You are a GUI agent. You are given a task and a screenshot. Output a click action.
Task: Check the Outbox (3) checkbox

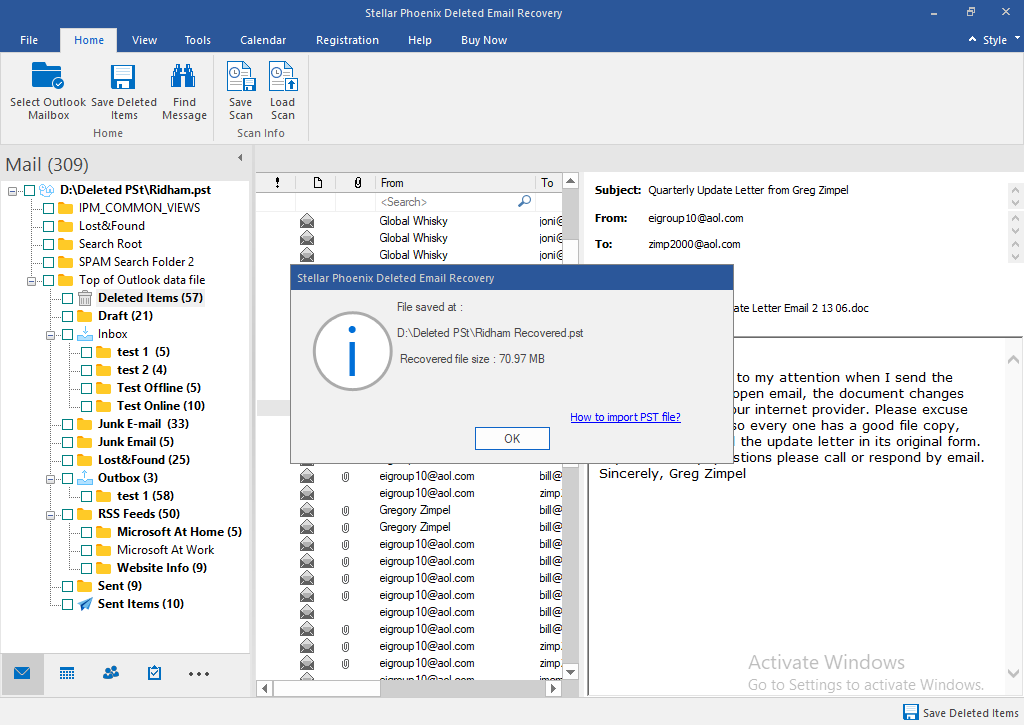click(x=67, y=478)
